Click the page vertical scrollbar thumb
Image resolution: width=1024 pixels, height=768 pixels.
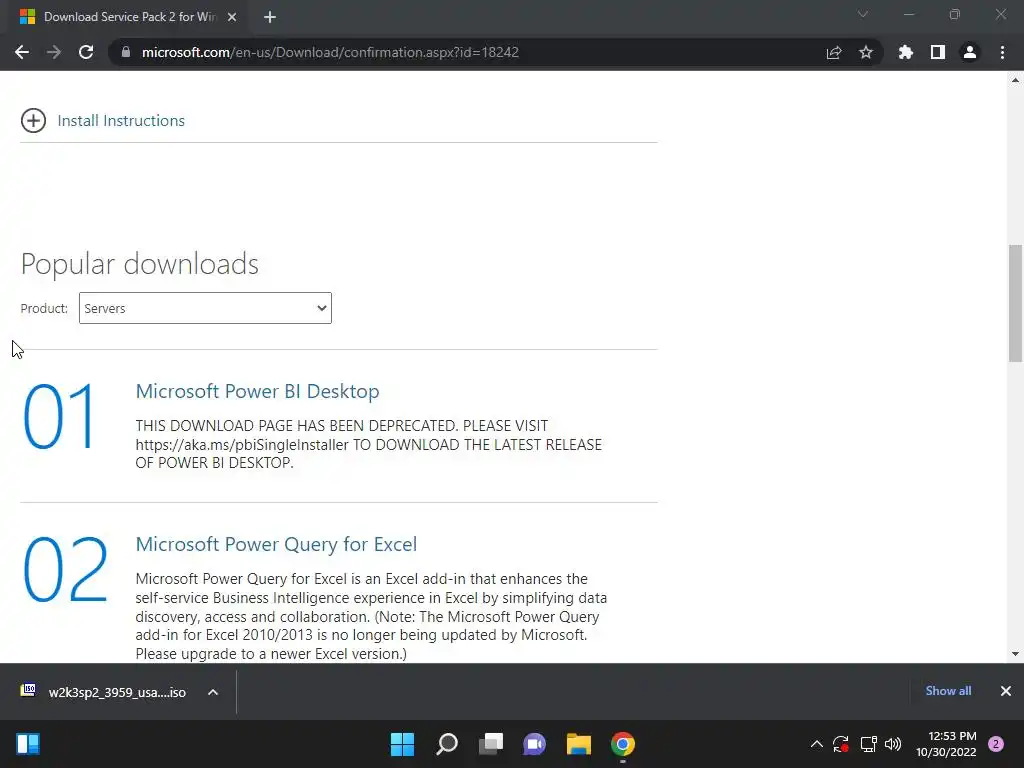click(x=1015, y=303)
